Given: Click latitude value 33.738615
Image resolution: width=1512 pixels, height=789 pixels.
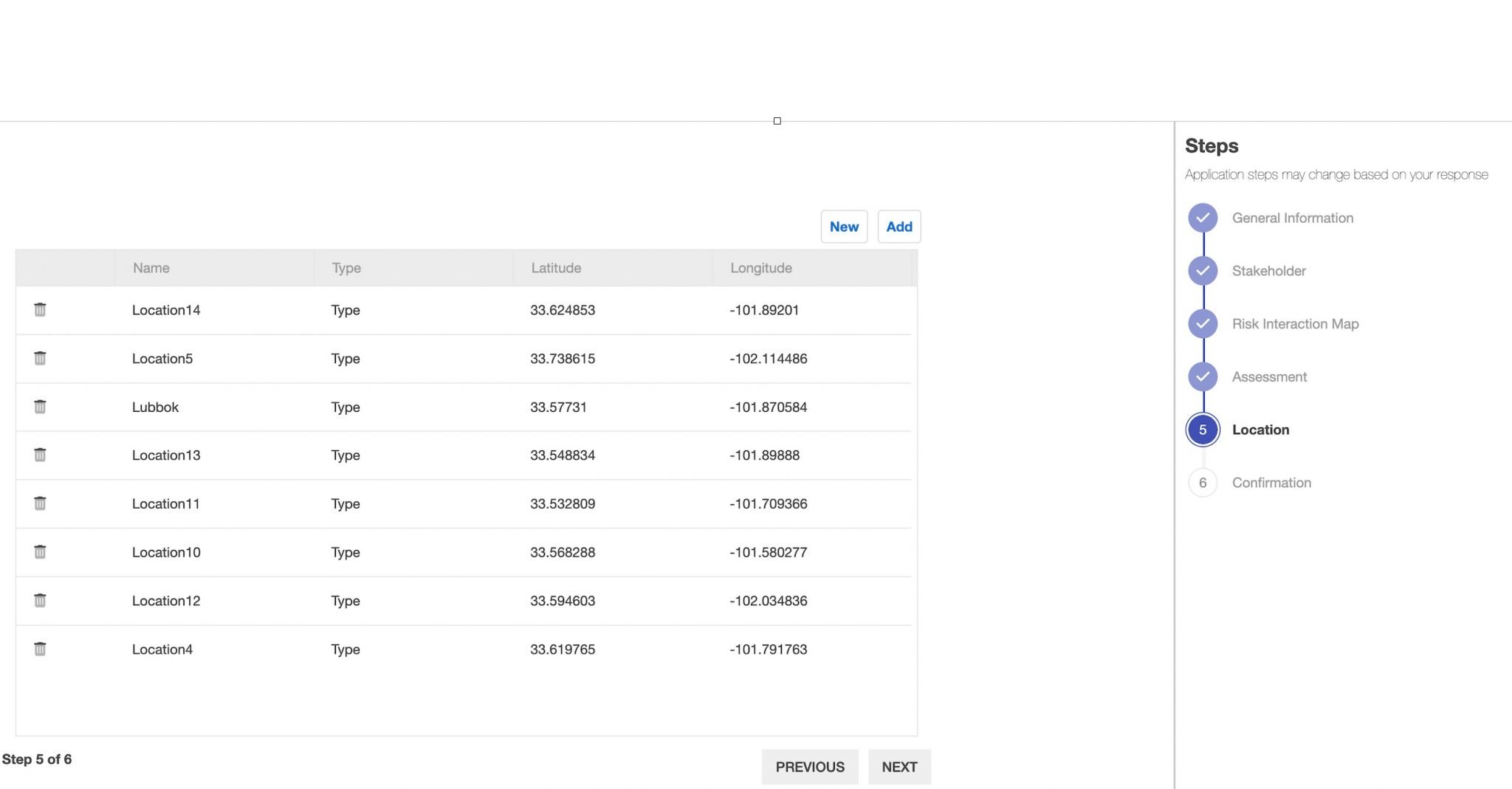Looking at the screenshot, I should [563, 359].
